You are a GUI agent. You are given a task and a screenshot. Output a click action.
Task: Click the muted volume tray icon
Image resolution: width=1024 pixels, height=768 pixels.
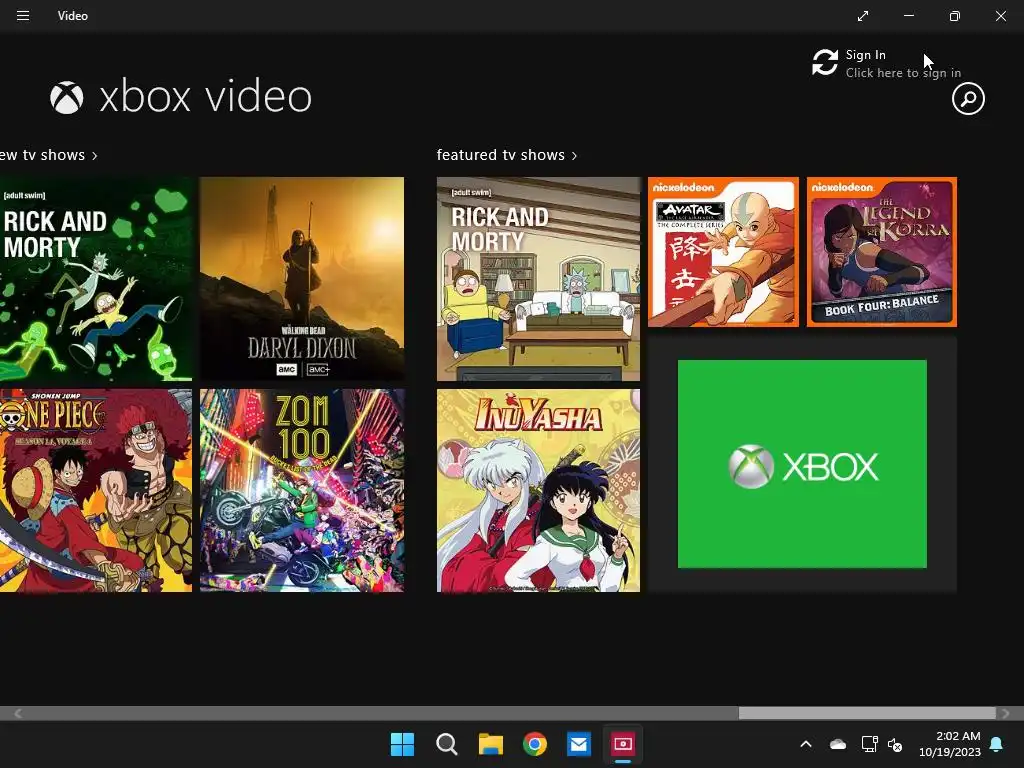coord(895,744)
